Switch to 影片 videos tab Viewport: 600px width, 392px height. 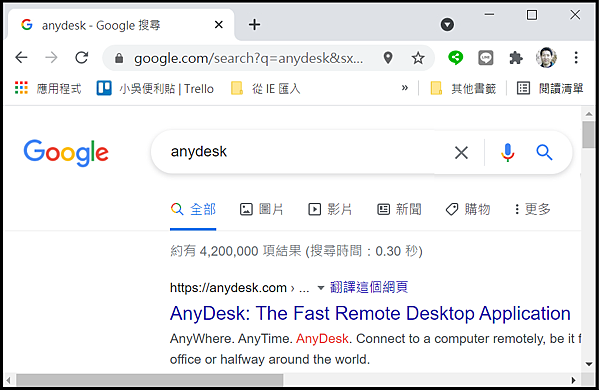330,209
